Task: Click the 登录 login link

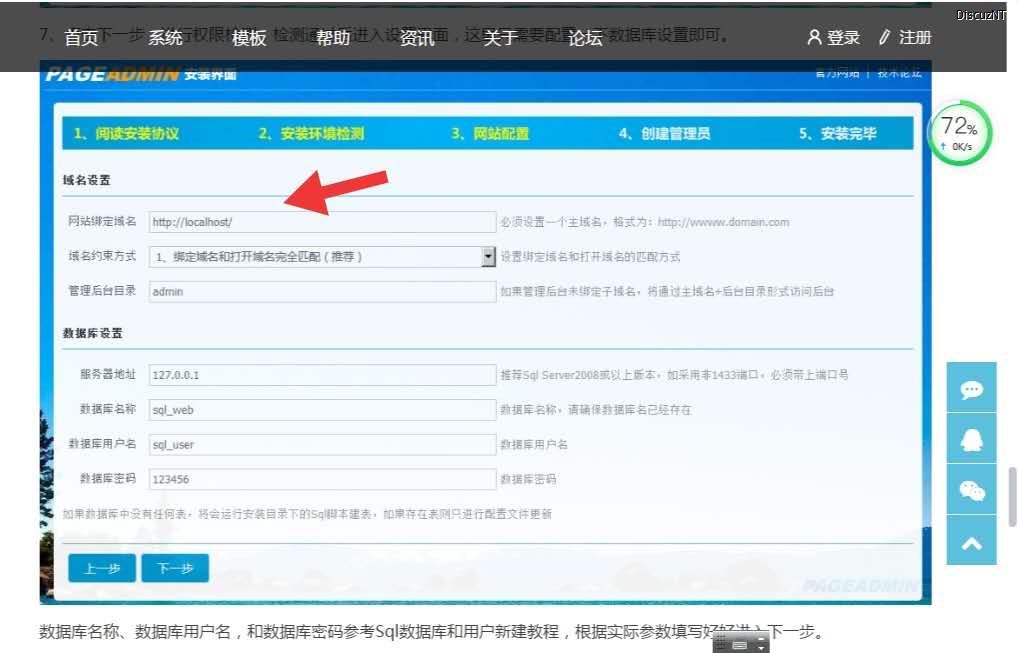Action: point(843,37)
